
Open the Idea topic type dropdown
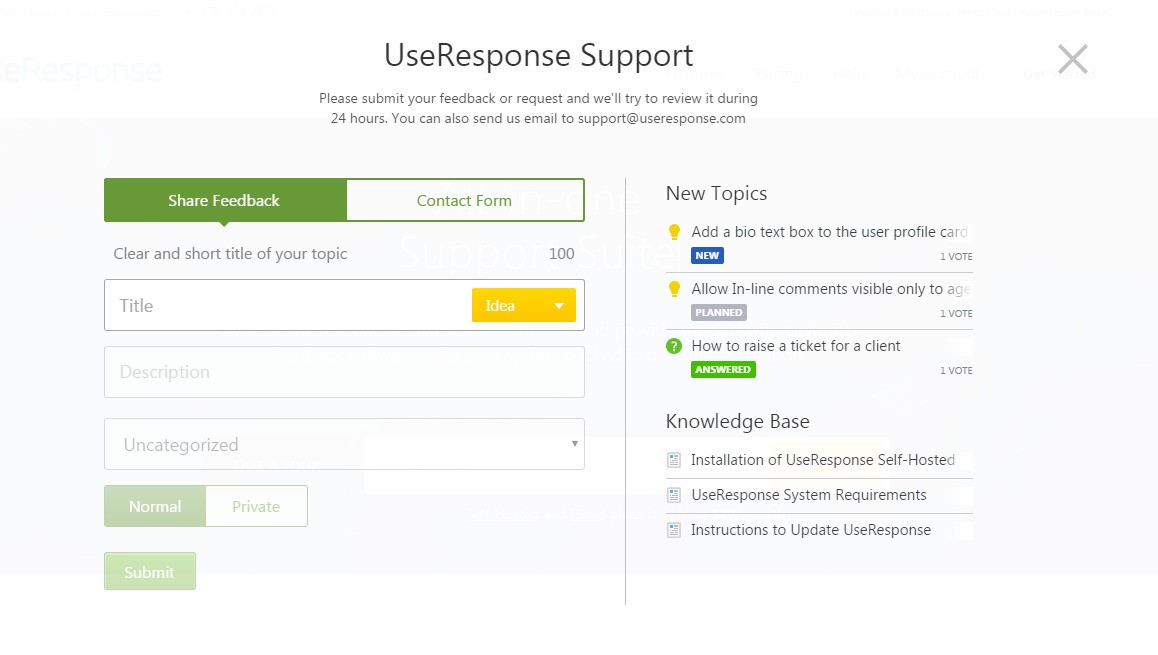[x=523, y=305]
